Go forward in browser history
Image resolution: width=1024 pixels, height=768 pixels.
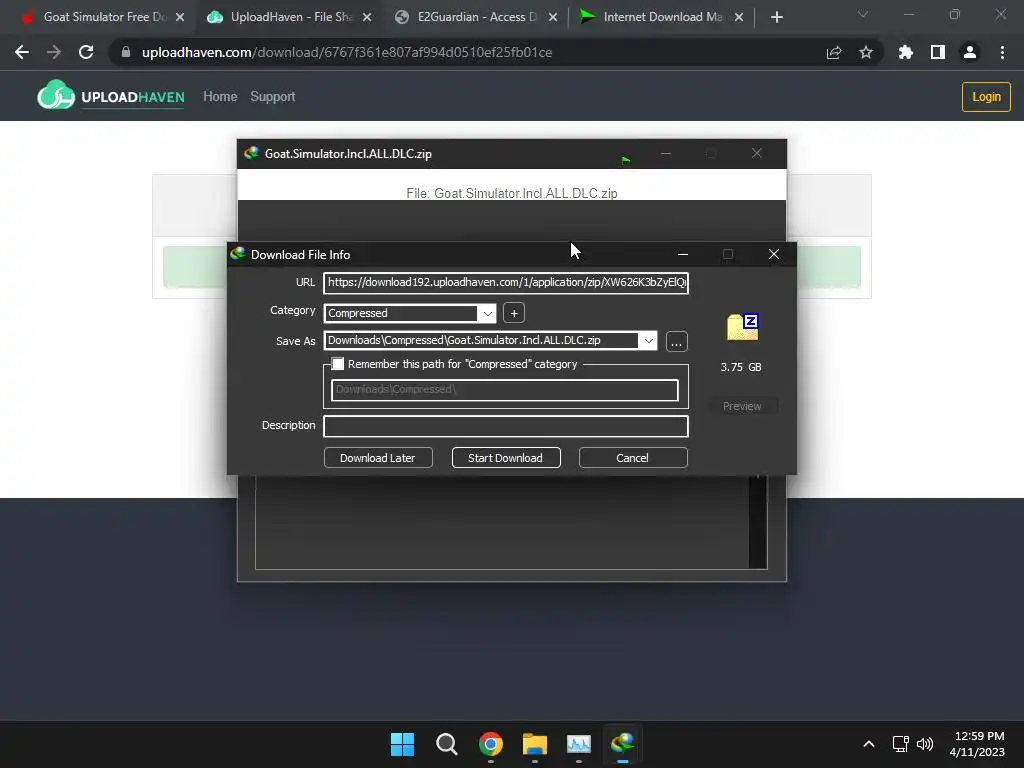tap(54, 52)
